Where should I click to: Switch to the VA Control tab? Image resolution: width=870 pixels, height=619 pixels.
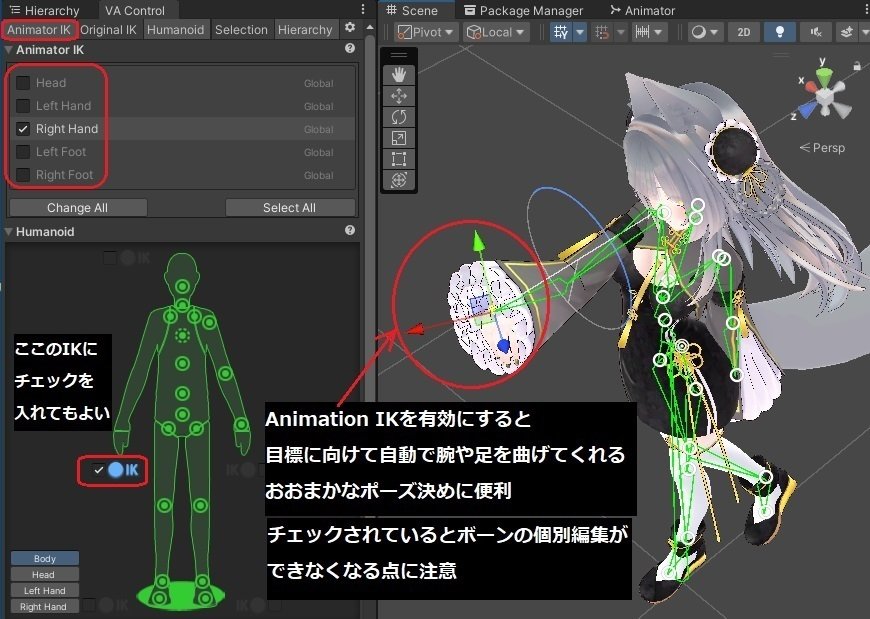(x=135, y=10)
